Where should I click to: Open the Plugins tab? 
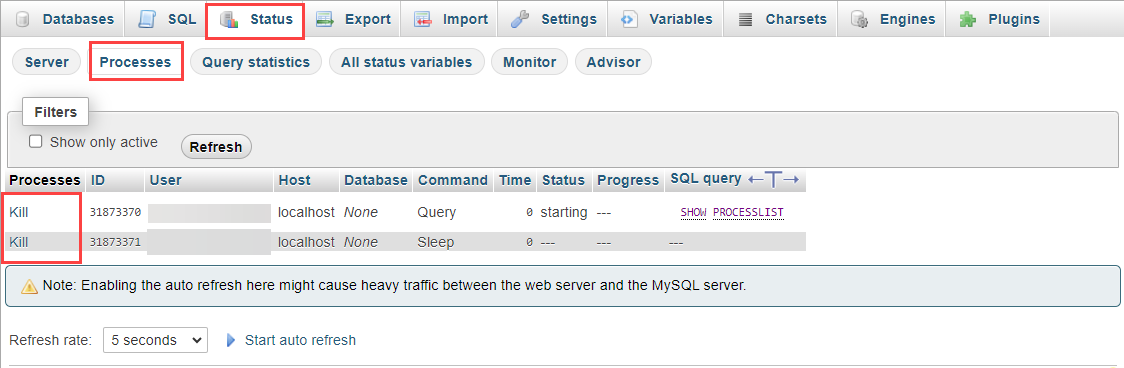[999, 19]
